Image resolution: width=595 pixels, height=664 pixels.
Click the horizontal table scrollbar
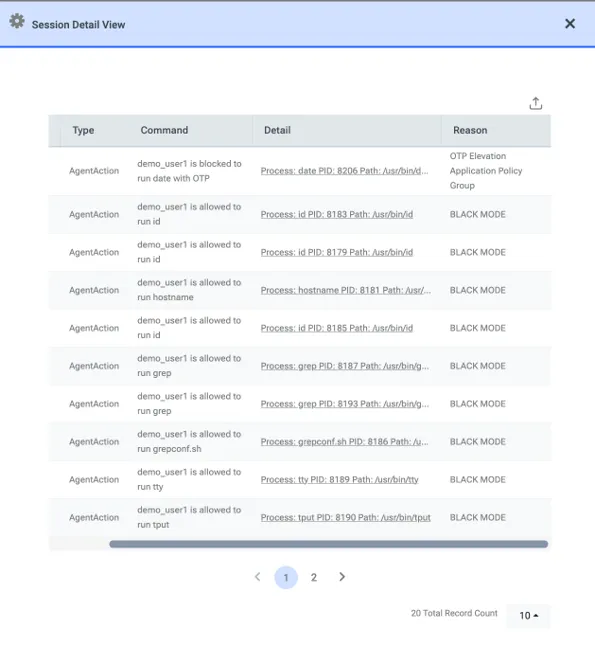tap(329, 544)
